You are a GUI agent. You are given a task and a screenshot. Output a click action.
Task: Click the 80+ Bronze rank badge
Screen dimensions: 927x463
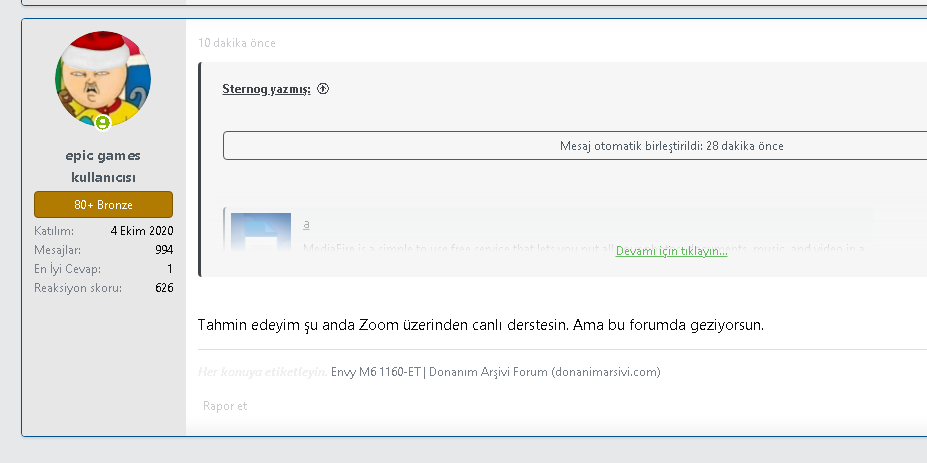click(x=103, y=205)
